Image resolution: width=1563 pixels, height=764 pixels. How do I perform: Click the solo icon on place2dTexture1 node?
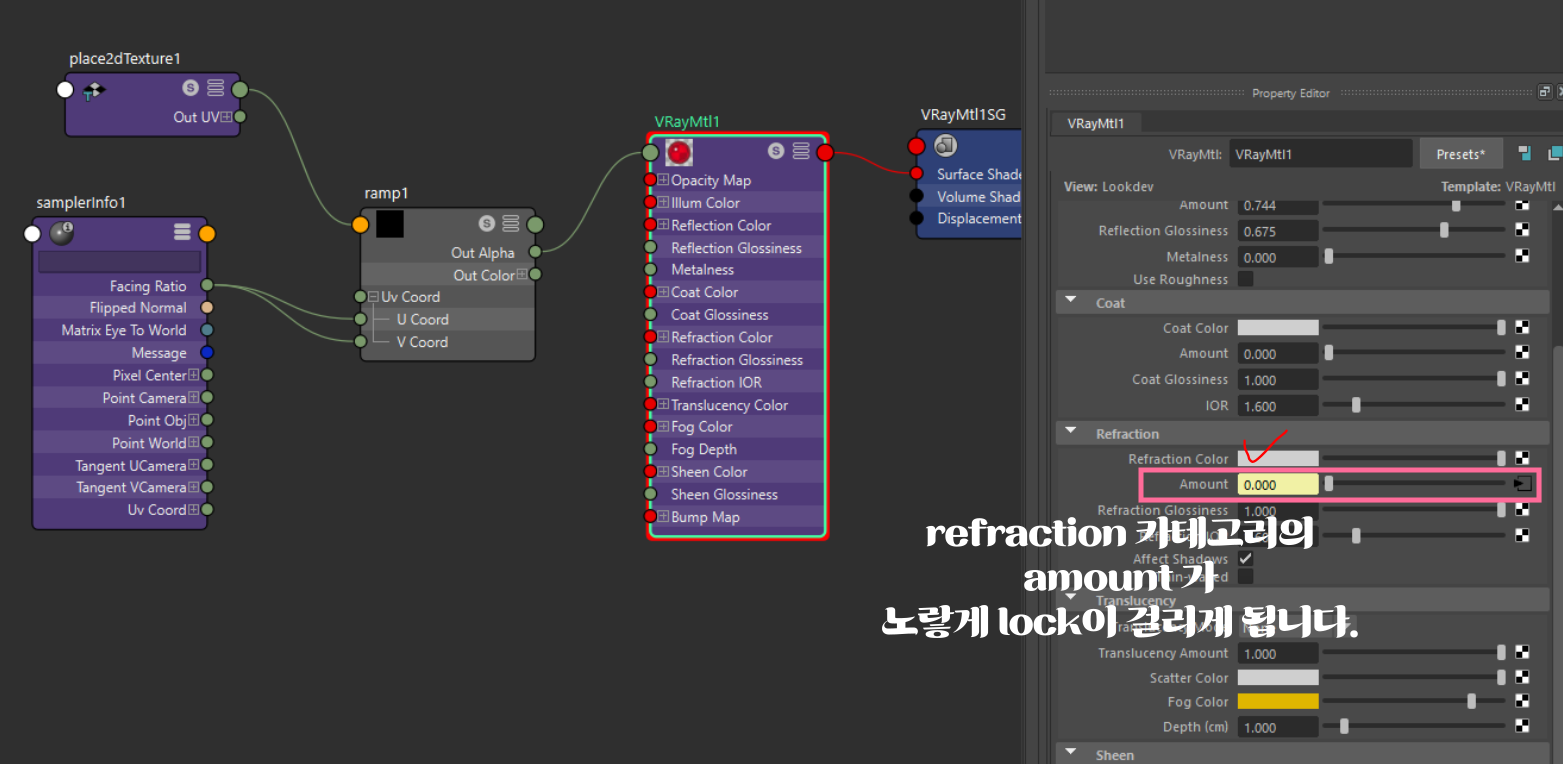click(190, 88)
